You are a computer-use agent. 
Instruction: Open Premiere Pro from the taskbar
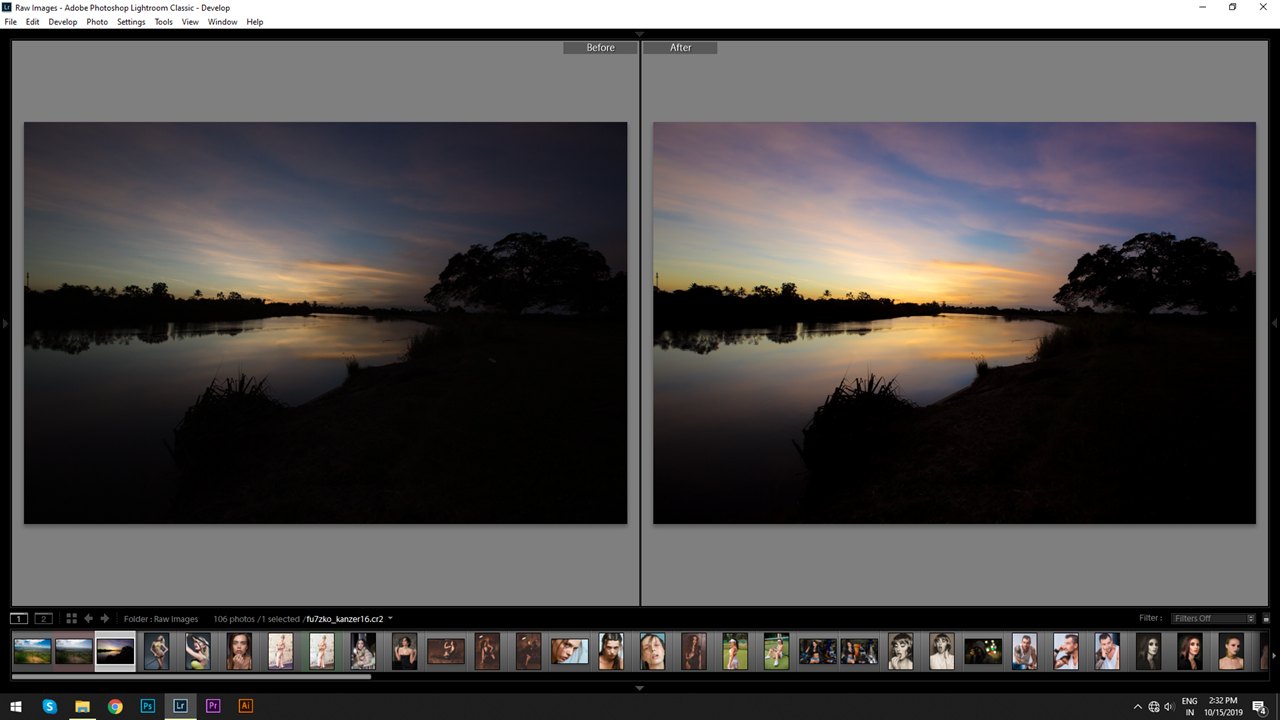coord(213,706)
